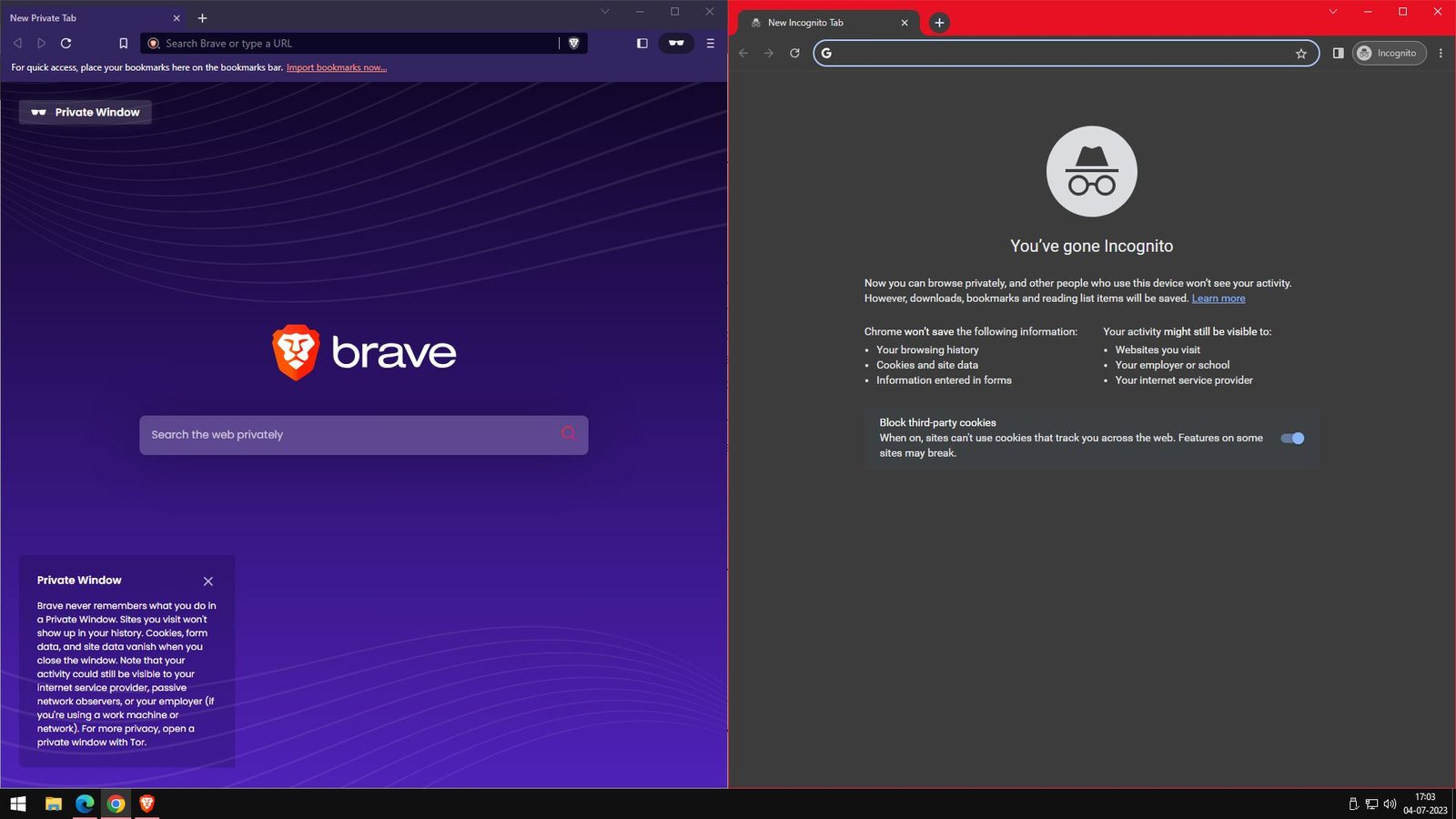Expand Brave's tab search chevron
Screen dimensions: 1456x819
pos(604,12)
